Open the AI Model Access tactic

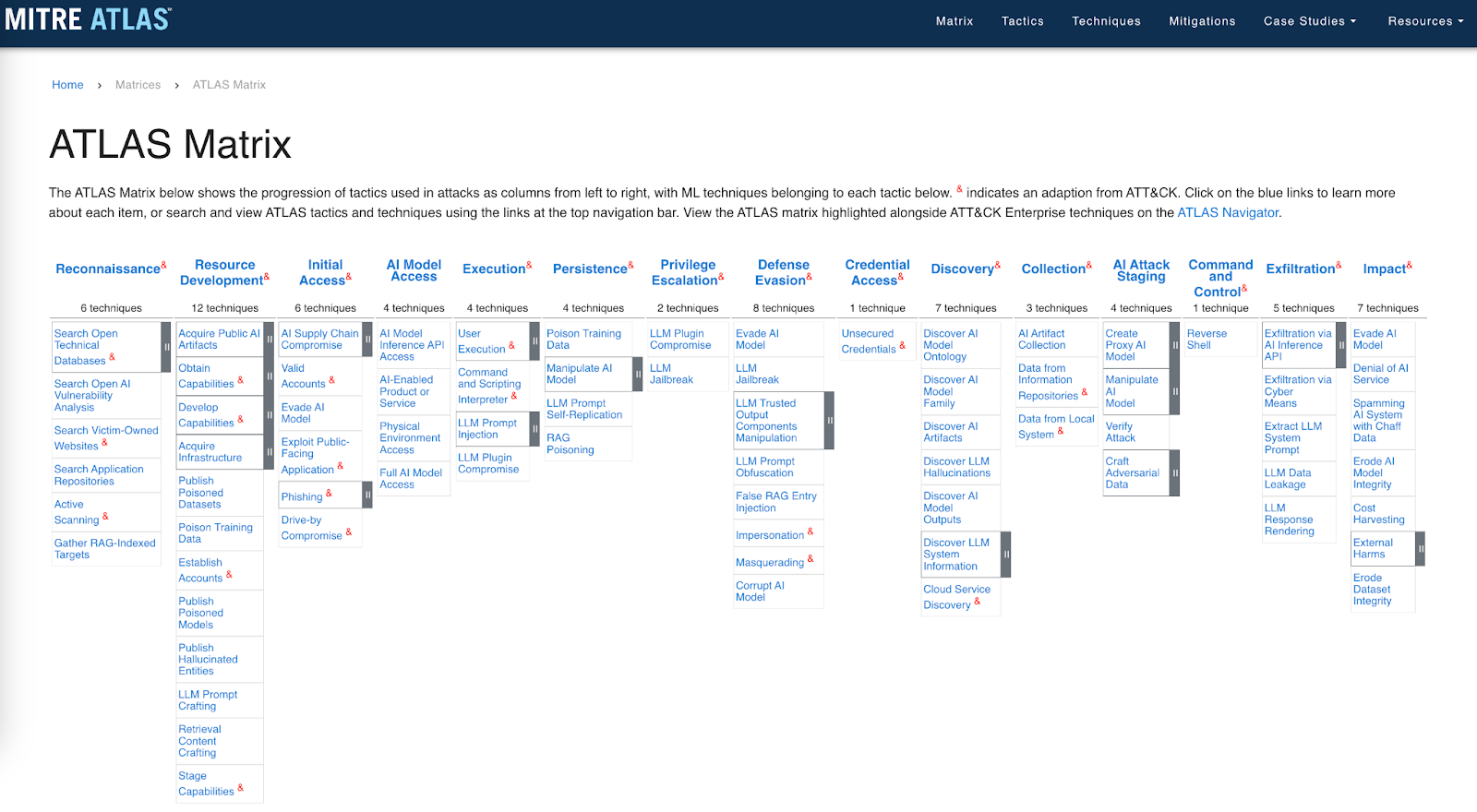414,270
